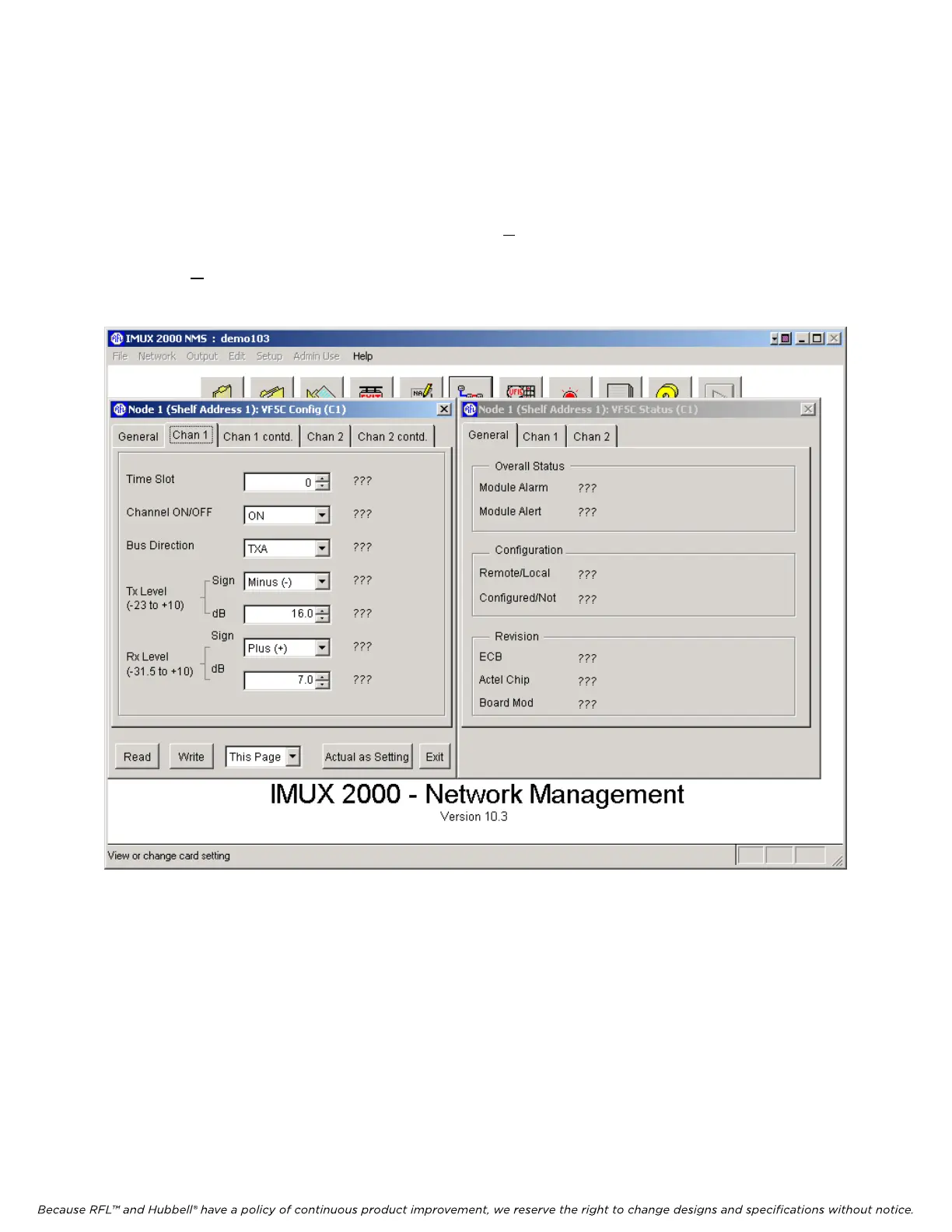Click the red alarm lamp toolbar icon
The height and width of the screenshot is (1232, 952).
pos(570,388)
